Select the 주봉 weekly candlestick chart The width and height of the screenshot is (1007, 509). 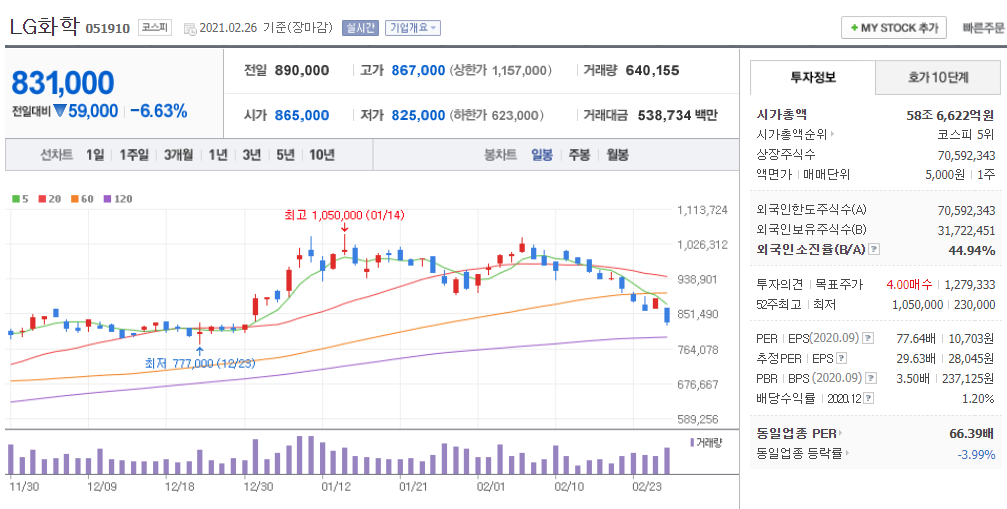[x=579, y=155]
